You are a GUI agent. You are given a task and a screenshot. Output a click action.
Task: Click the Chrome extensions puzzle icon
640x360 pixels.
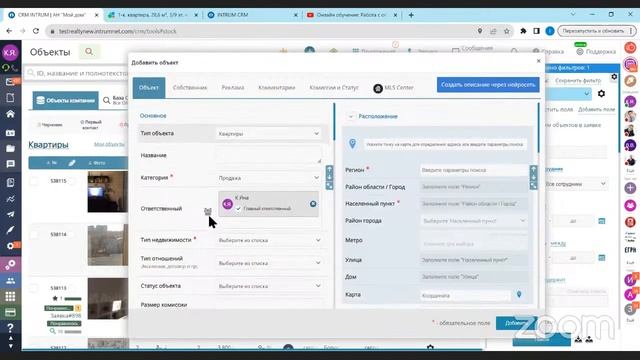click(523, 31)
